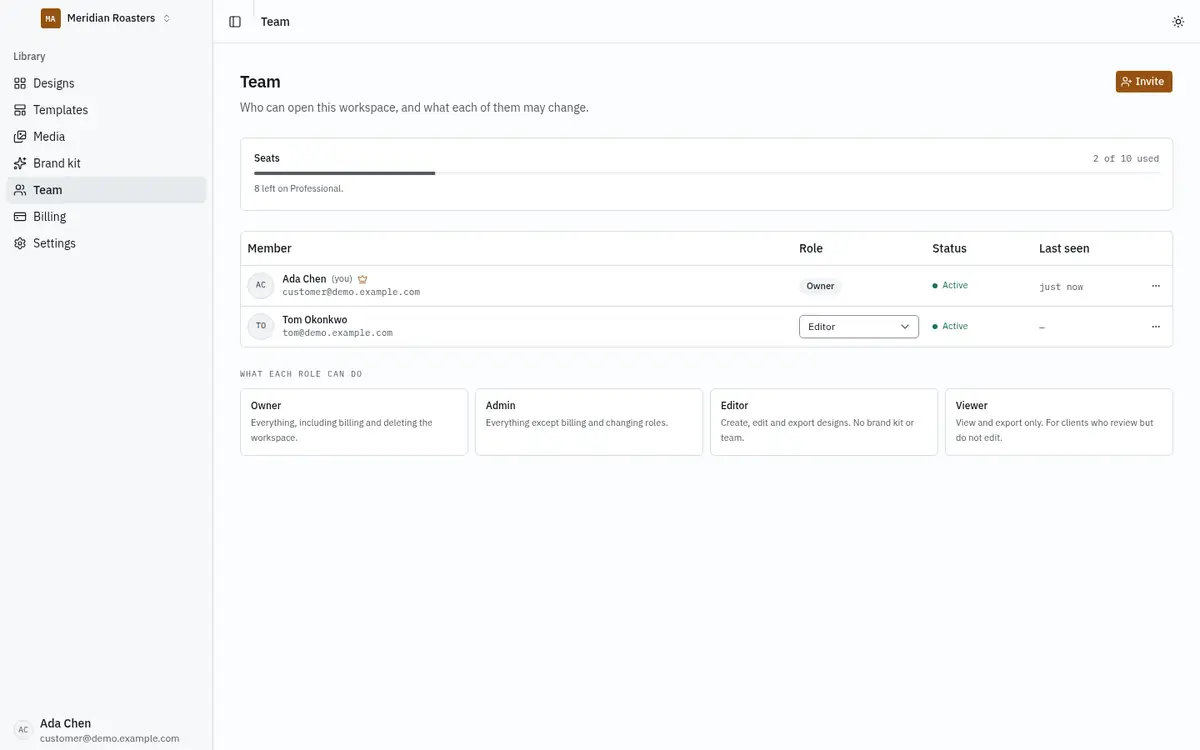
Task: Click the Role column header
Action: tap(811, 248)
